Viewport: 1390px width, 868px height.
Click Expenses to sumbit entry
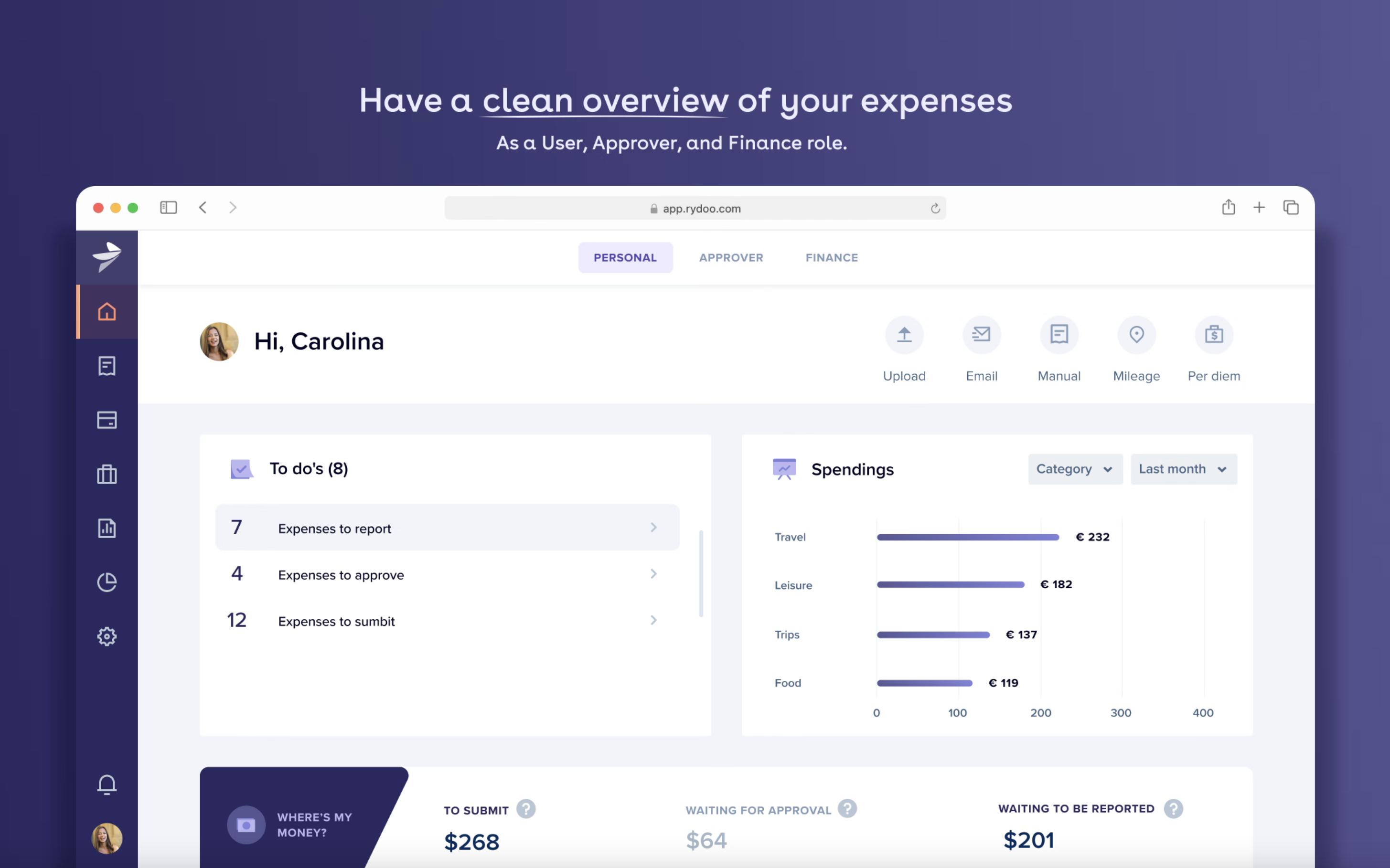[336, 621]
